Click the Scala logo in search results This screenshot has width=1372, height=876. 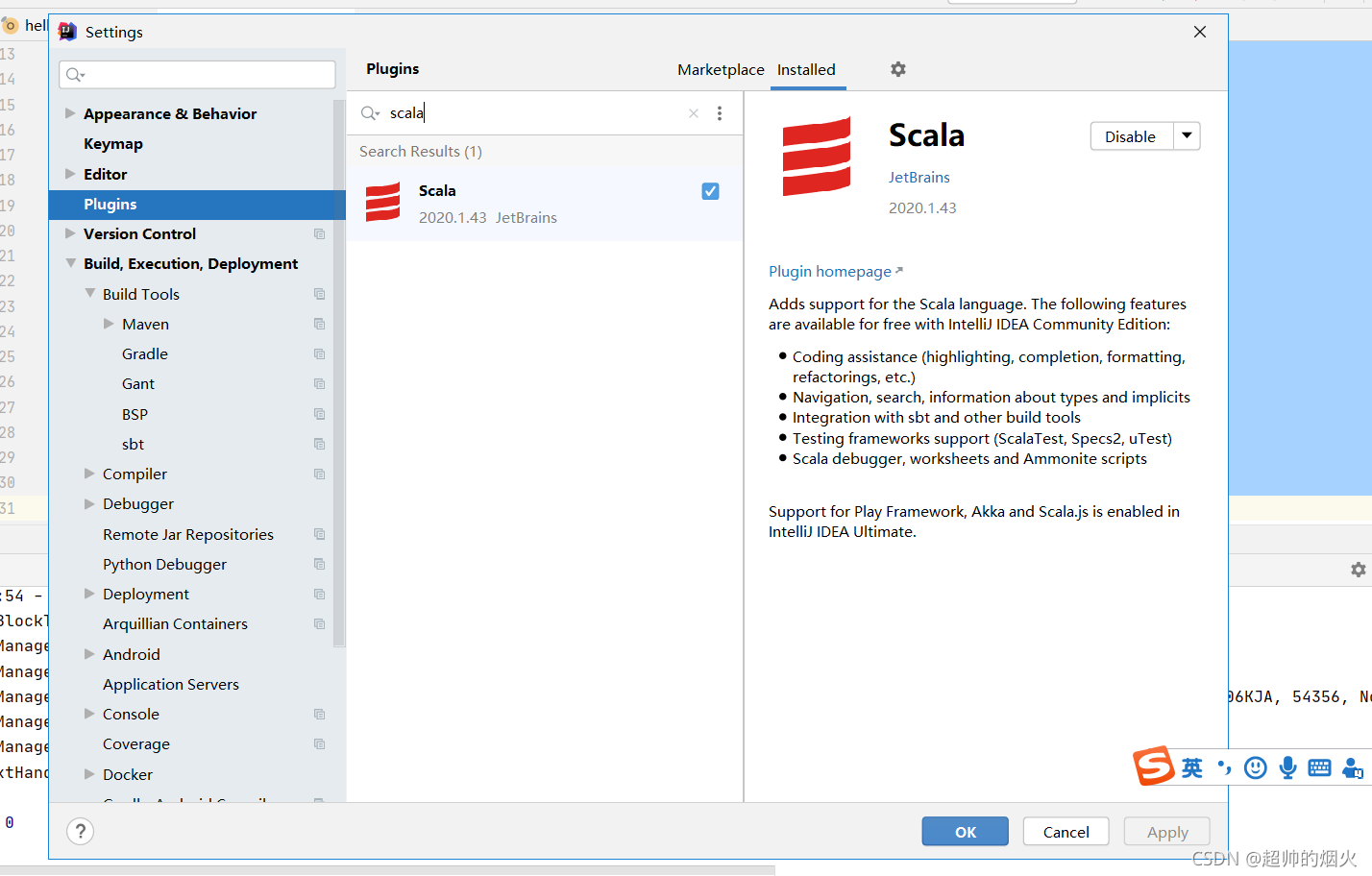pyautogui.click(x=382, y=202)
